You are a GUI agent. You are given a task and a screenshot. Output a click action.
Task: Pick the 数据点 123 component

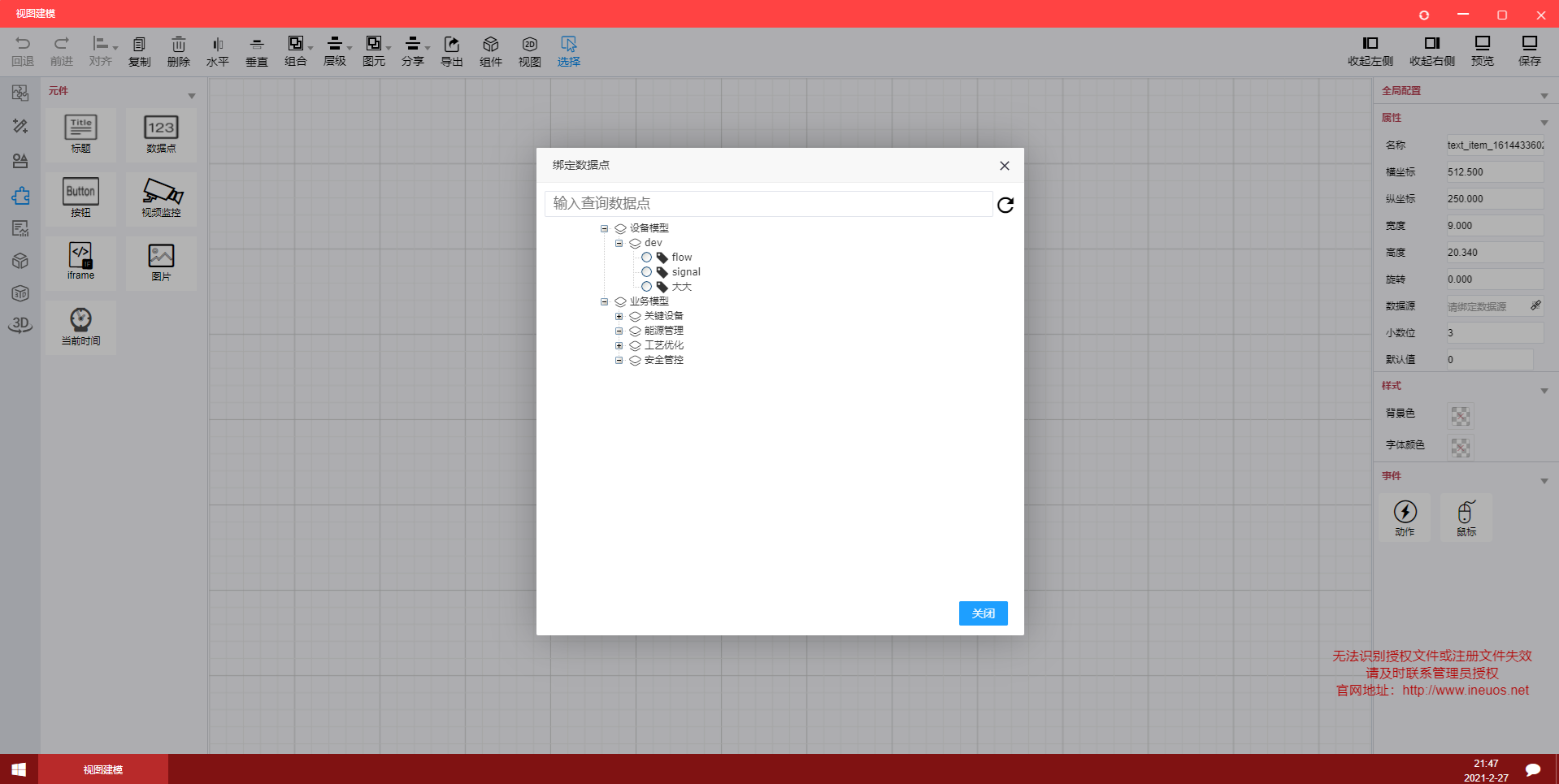(161, 135)
